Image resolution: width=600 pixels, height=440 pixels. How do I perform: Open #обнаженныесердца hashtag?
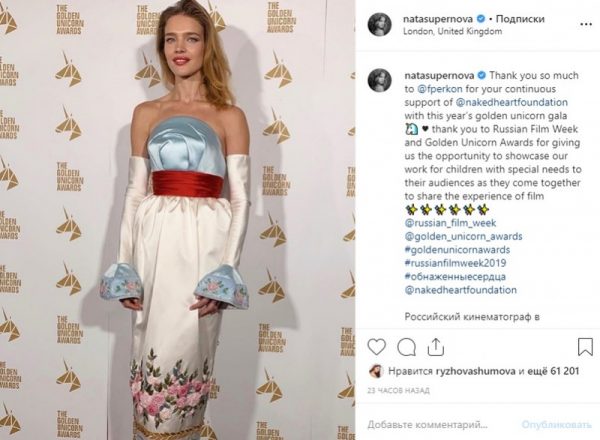click(455, 277)
